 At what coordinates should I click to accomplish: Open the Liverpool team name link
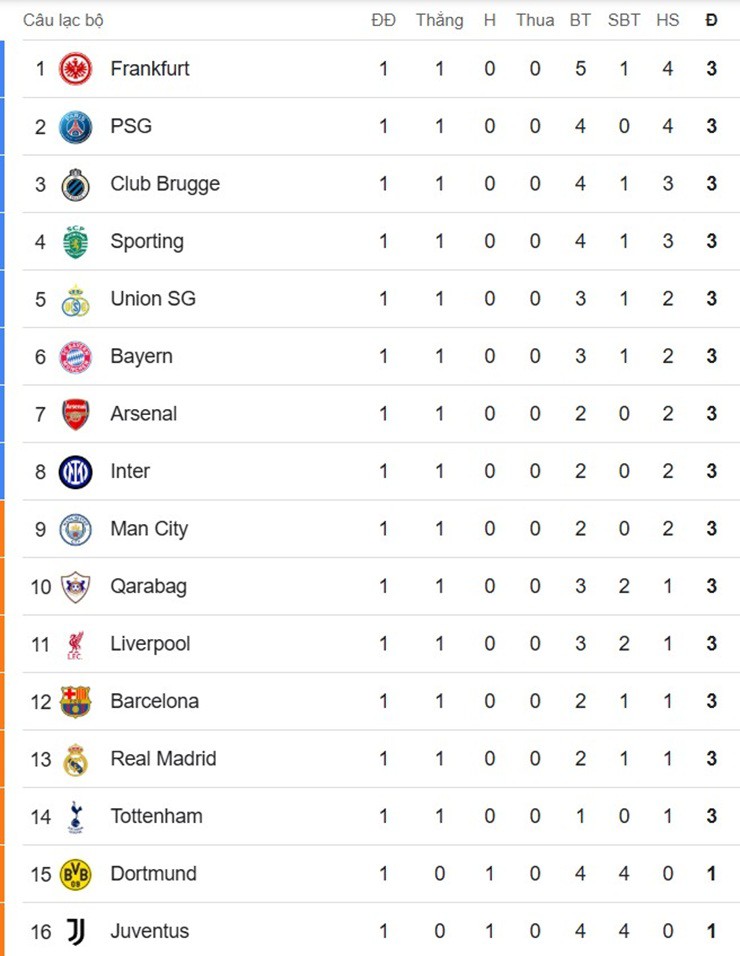(x=150, y=644)
